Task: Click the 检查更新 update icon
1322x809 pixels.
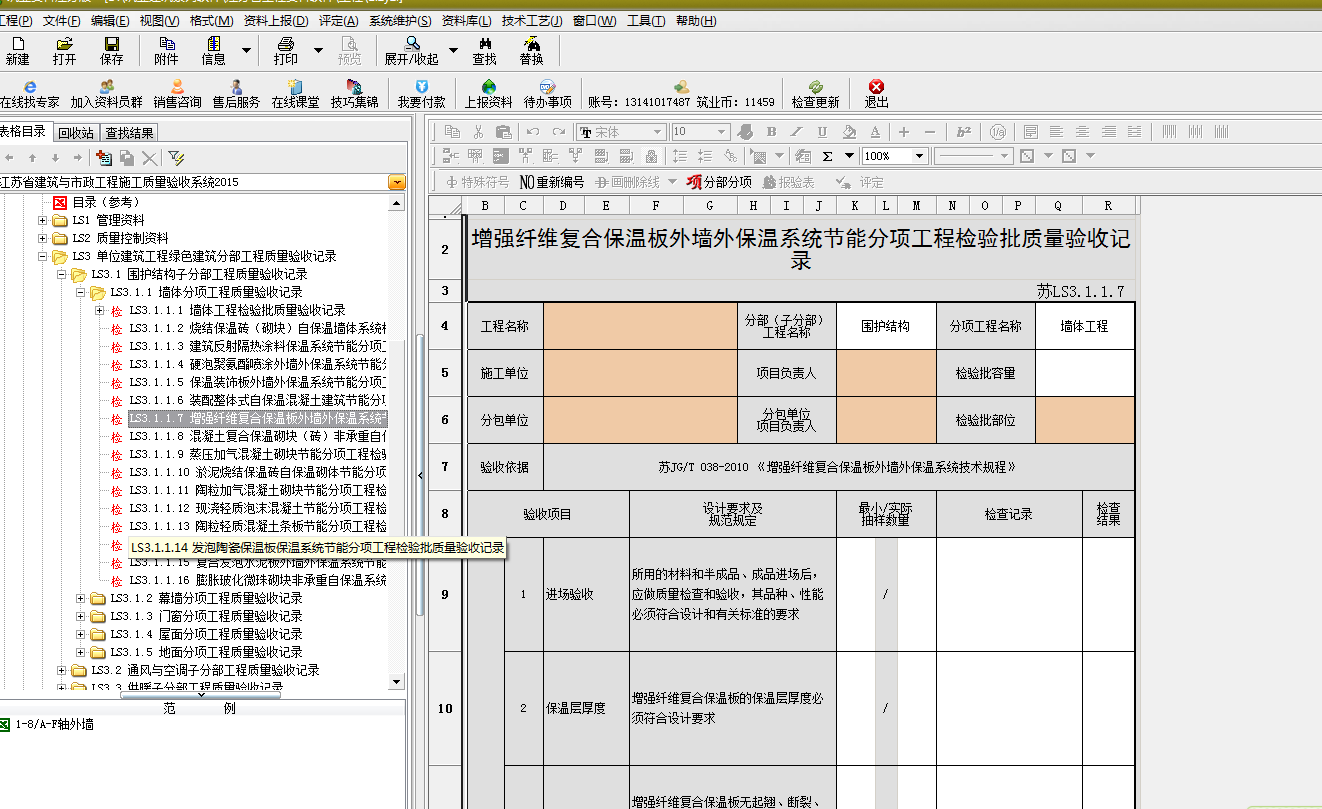Action: [x=815, y=94]
